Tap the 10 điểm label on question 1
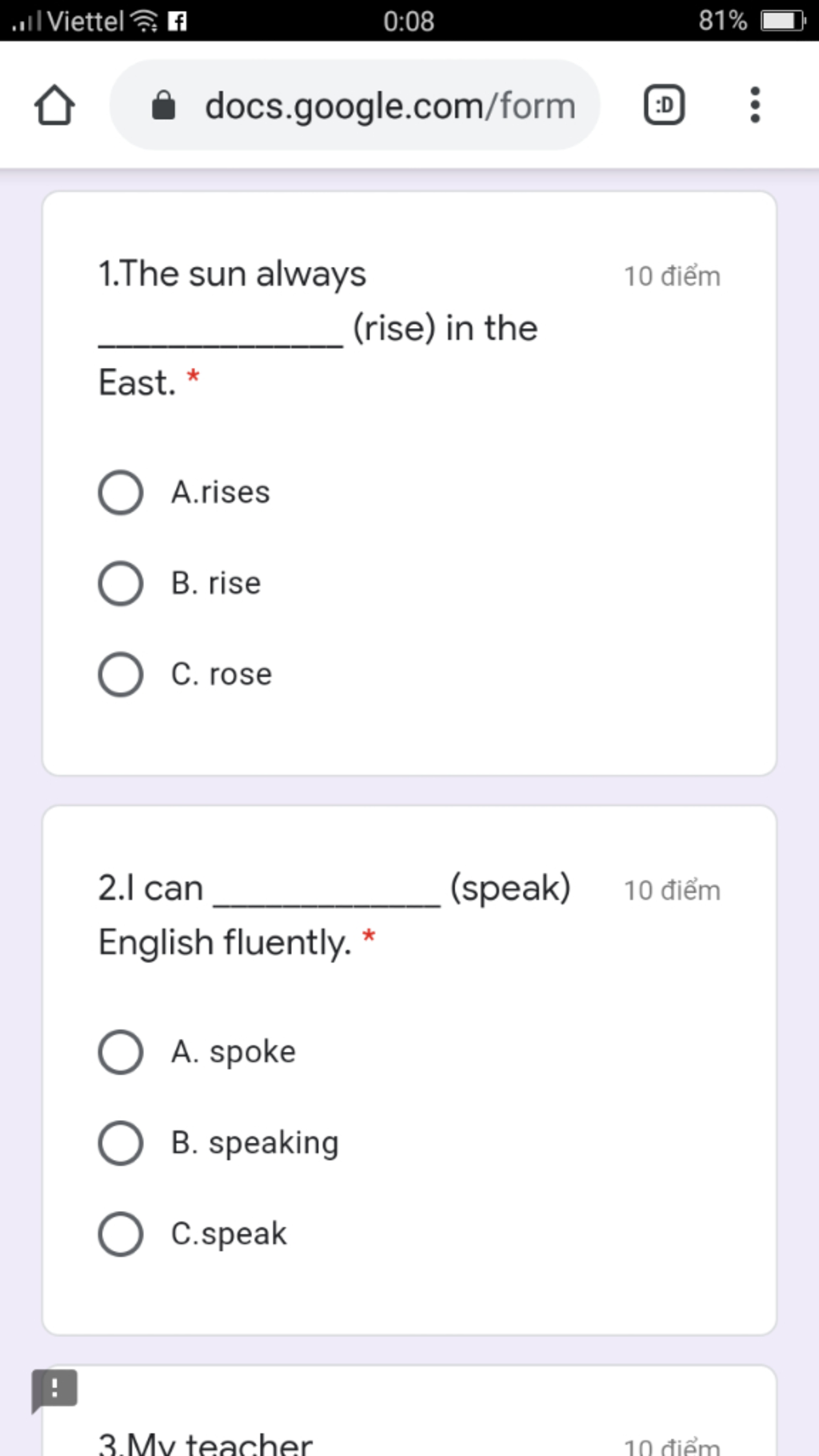Screen dimensions: 819x1456 672,276
